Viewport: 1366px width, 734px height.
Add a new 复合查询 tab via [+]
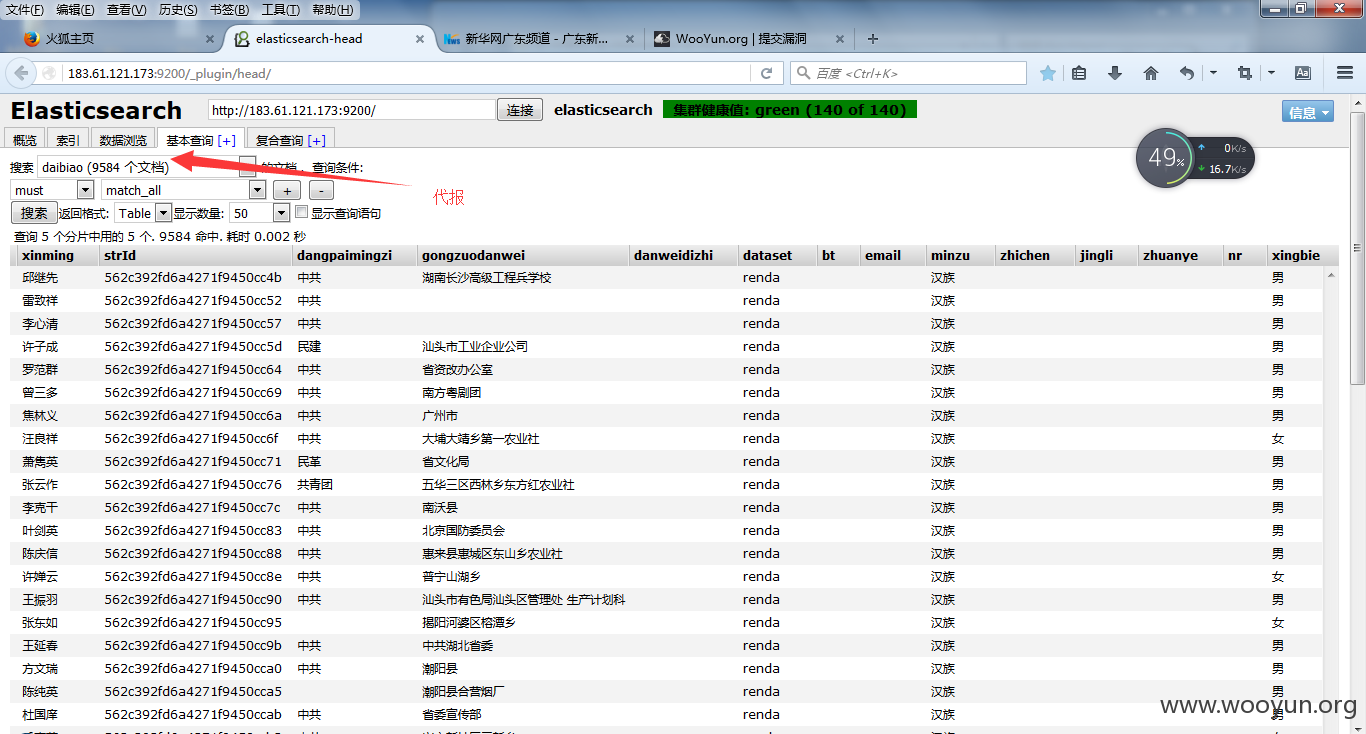(x=317, y=140)
